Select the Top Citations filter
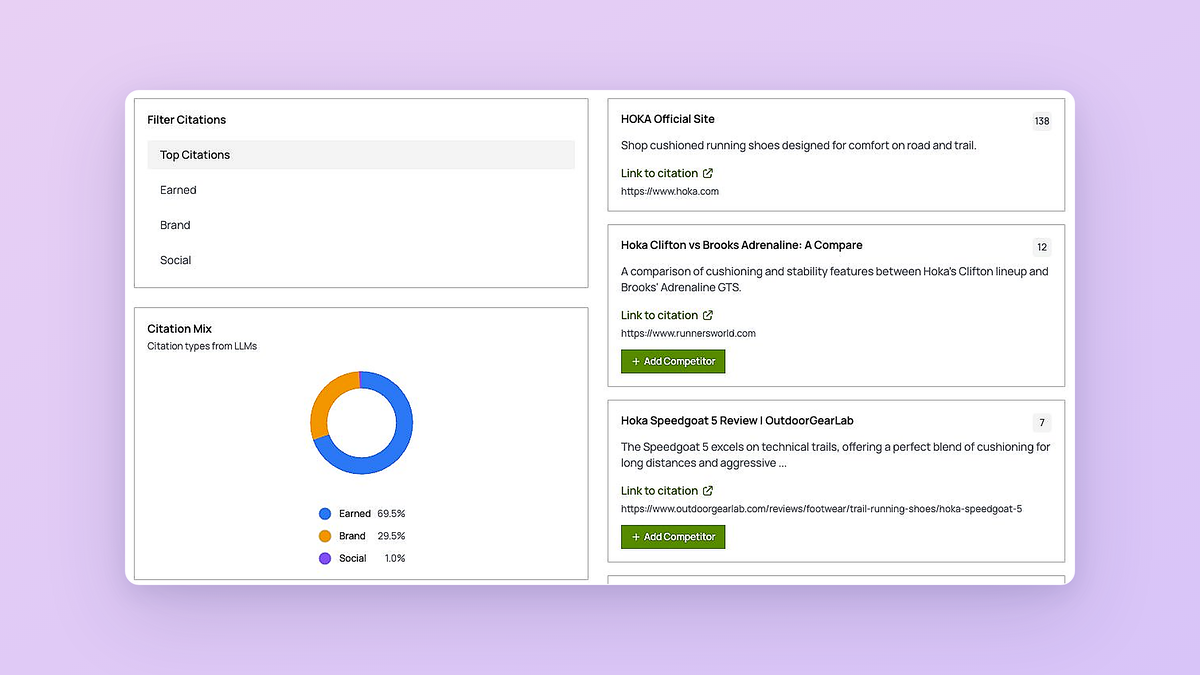This screenshot has height=675, width=1200. coord(361,155)
